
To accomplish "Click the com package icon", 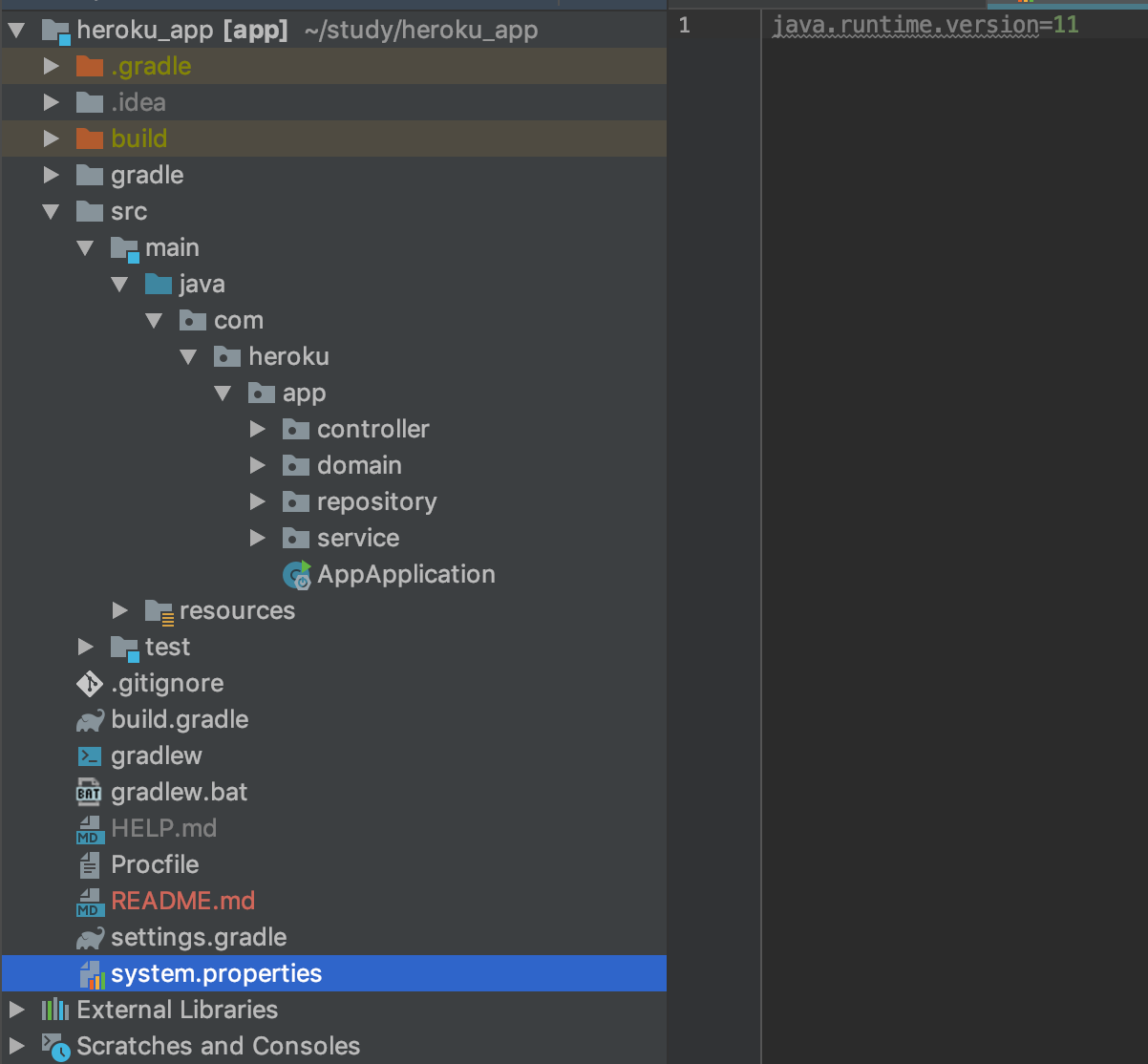I will coord(193,321).
